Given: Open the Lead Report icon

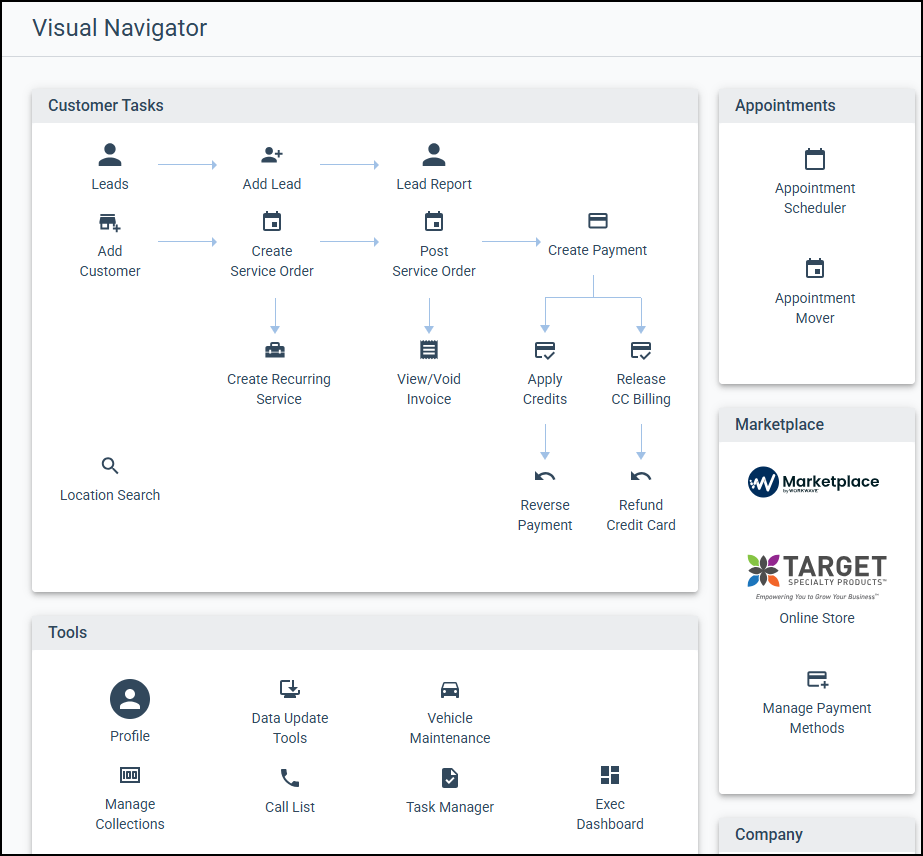Looking at the screenshot, I should click(x=434, y=155).
